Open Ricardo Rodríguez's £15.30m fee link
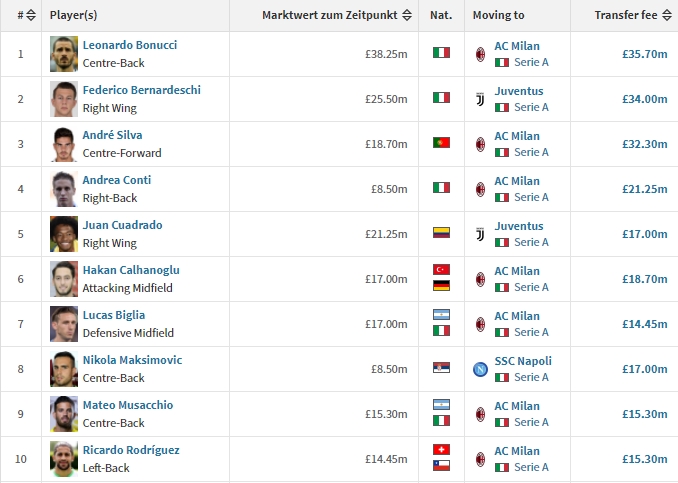678x483 pixels. [645, 459]
